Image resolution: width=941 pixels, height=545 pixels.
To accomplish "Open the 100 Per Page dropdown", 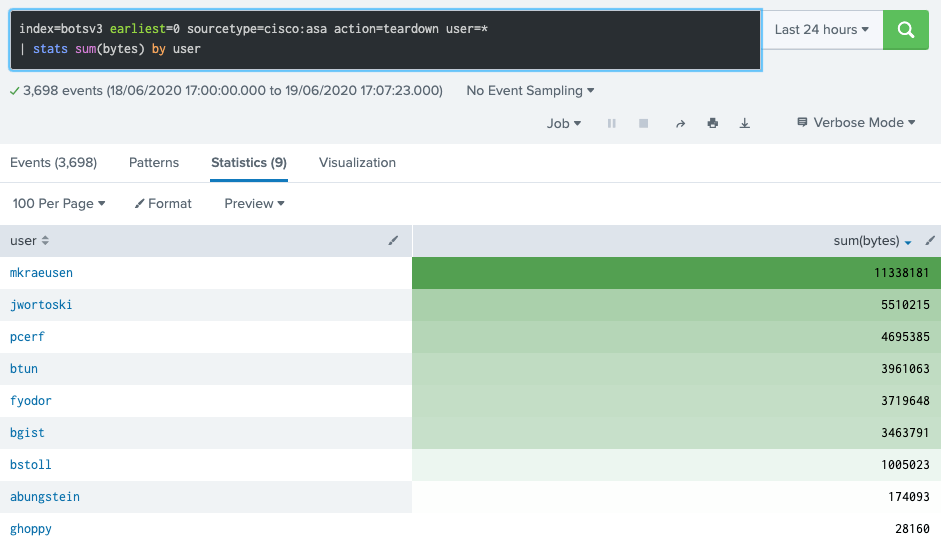I will 59,203.
